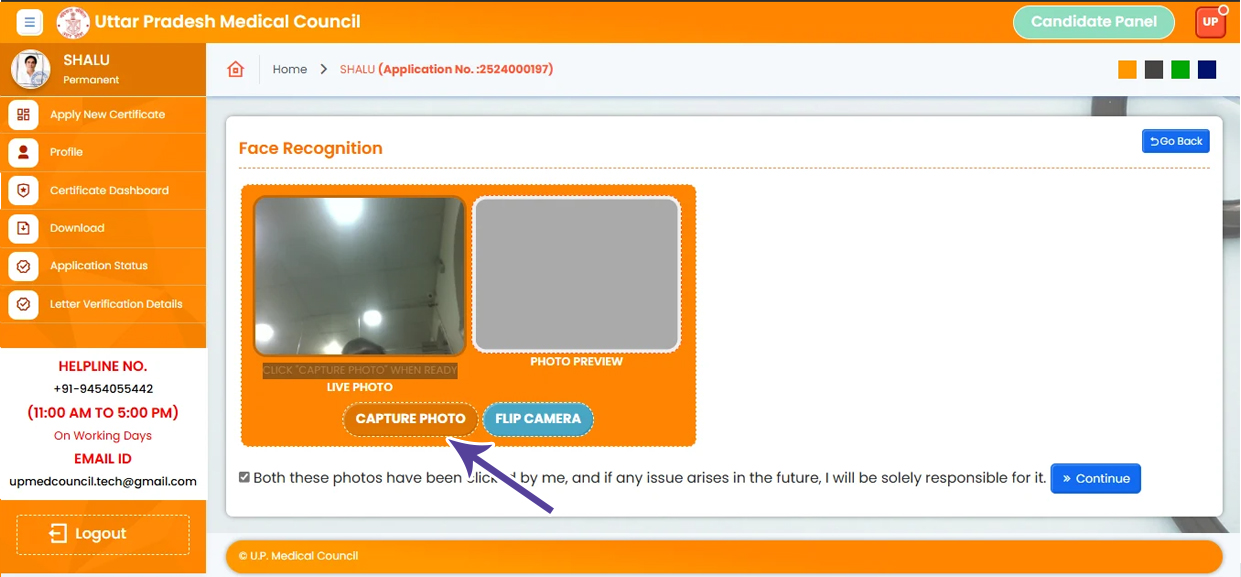This screenshot has height=577, width=1241.
Task: Click the Medical Council logo emblem
Action: [73, 22]
